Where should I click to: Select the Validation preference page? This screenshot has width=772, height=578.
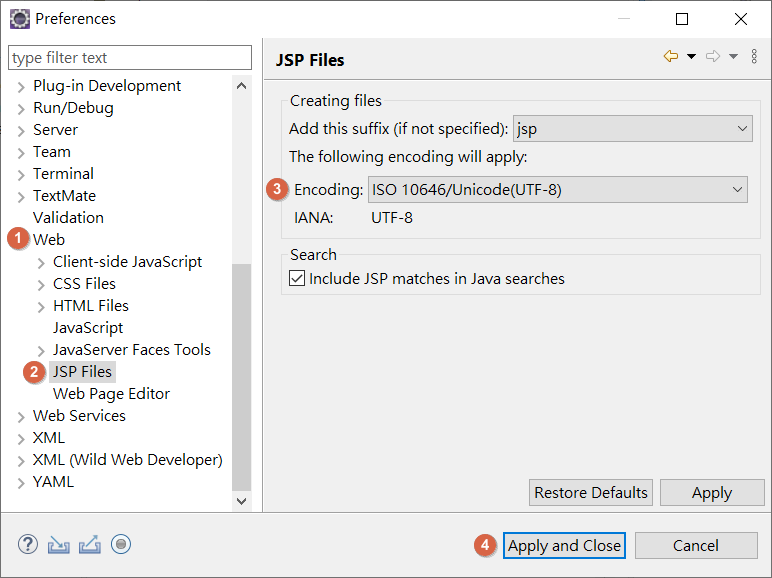(68, 218)
